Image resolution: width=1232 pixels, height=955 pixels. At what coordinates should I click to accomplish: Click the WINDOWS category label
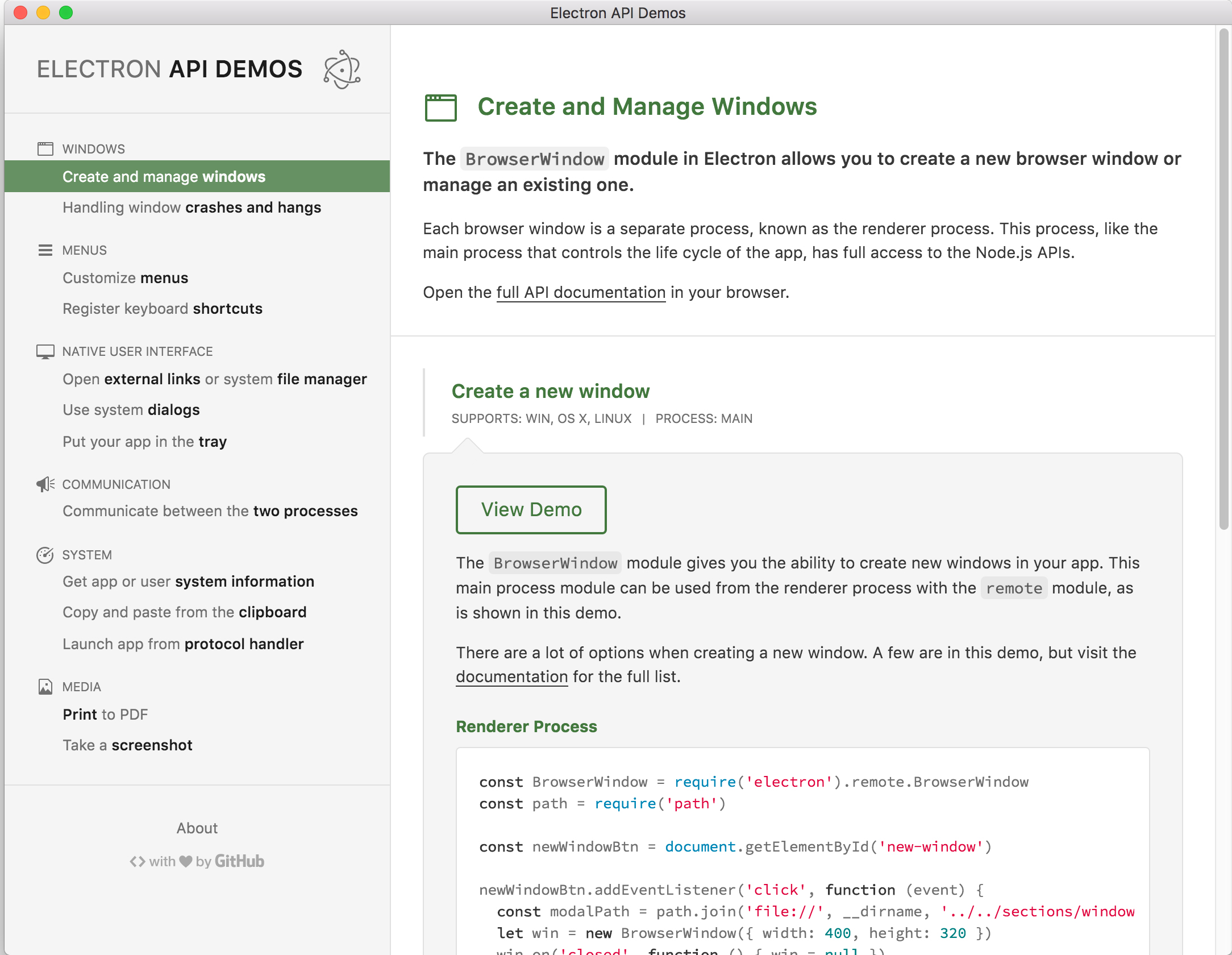[94, 149]
